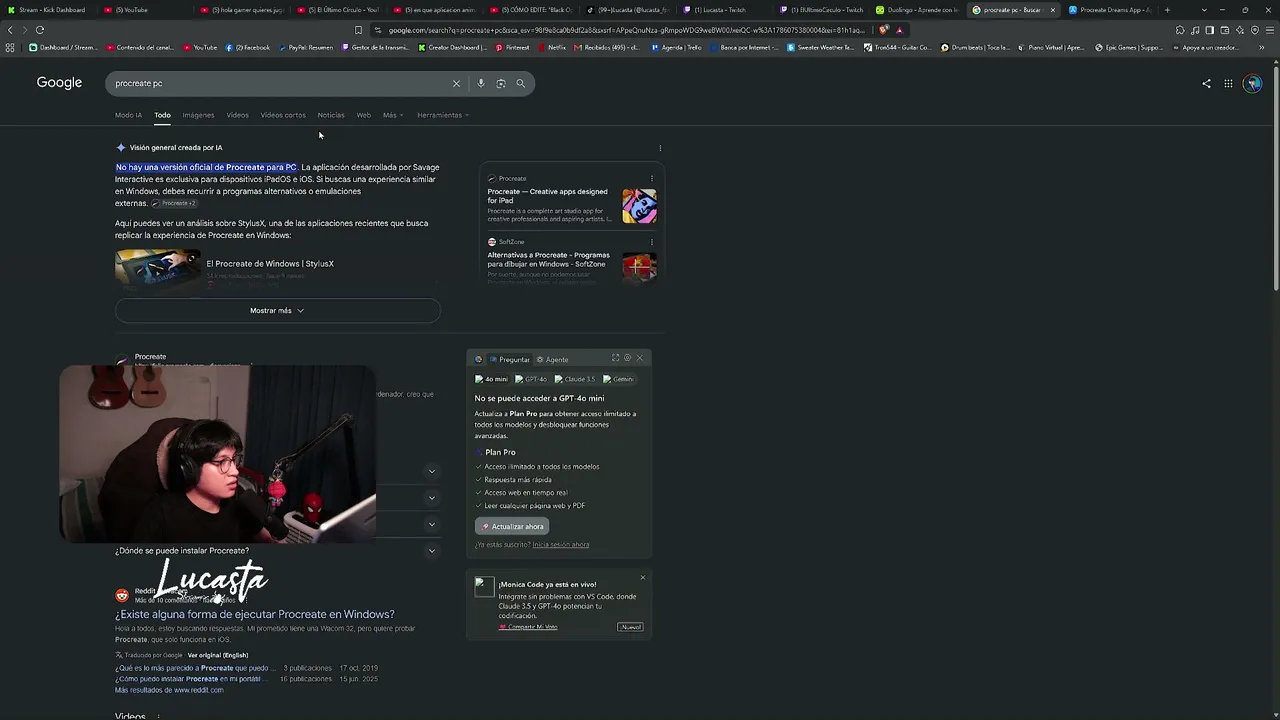The height and width of the screenshot is (720, 1280).
Task: Open the three-dot menu on the Procreate source card
Action: (652, 179)
